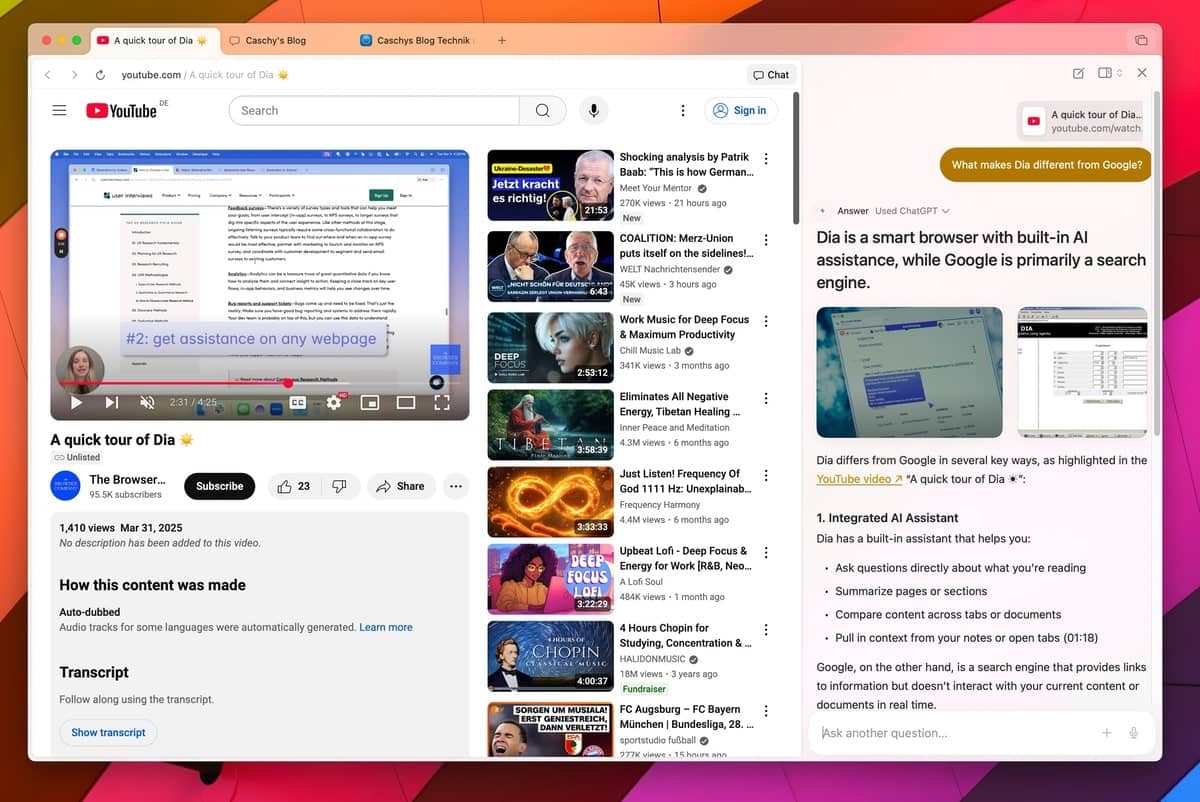
Task: Open YouTube hamburger guide menu
Action: click(59, 111)
